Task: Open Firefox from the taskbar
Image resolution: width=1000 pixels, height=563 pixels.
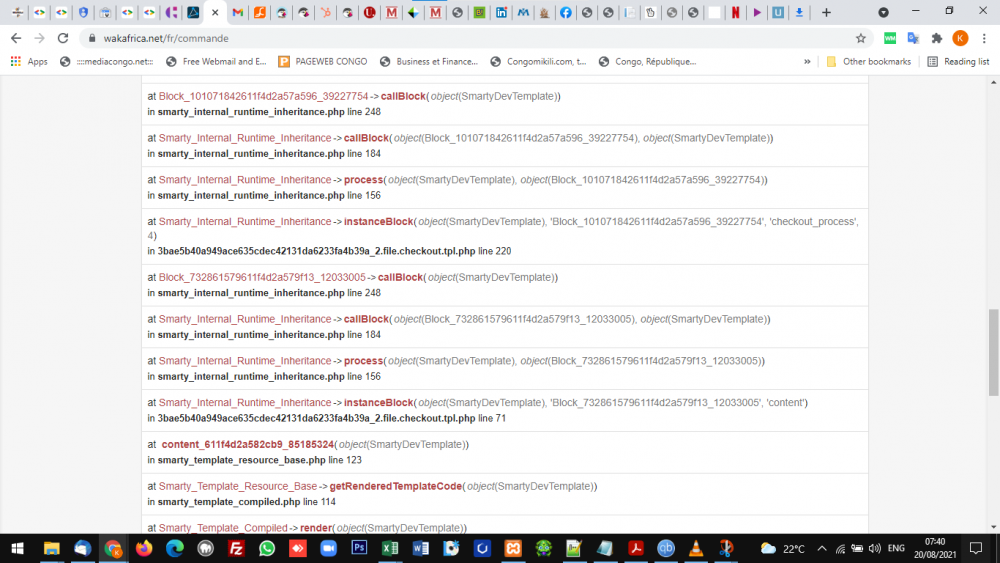Action: [x=144, y=548]
